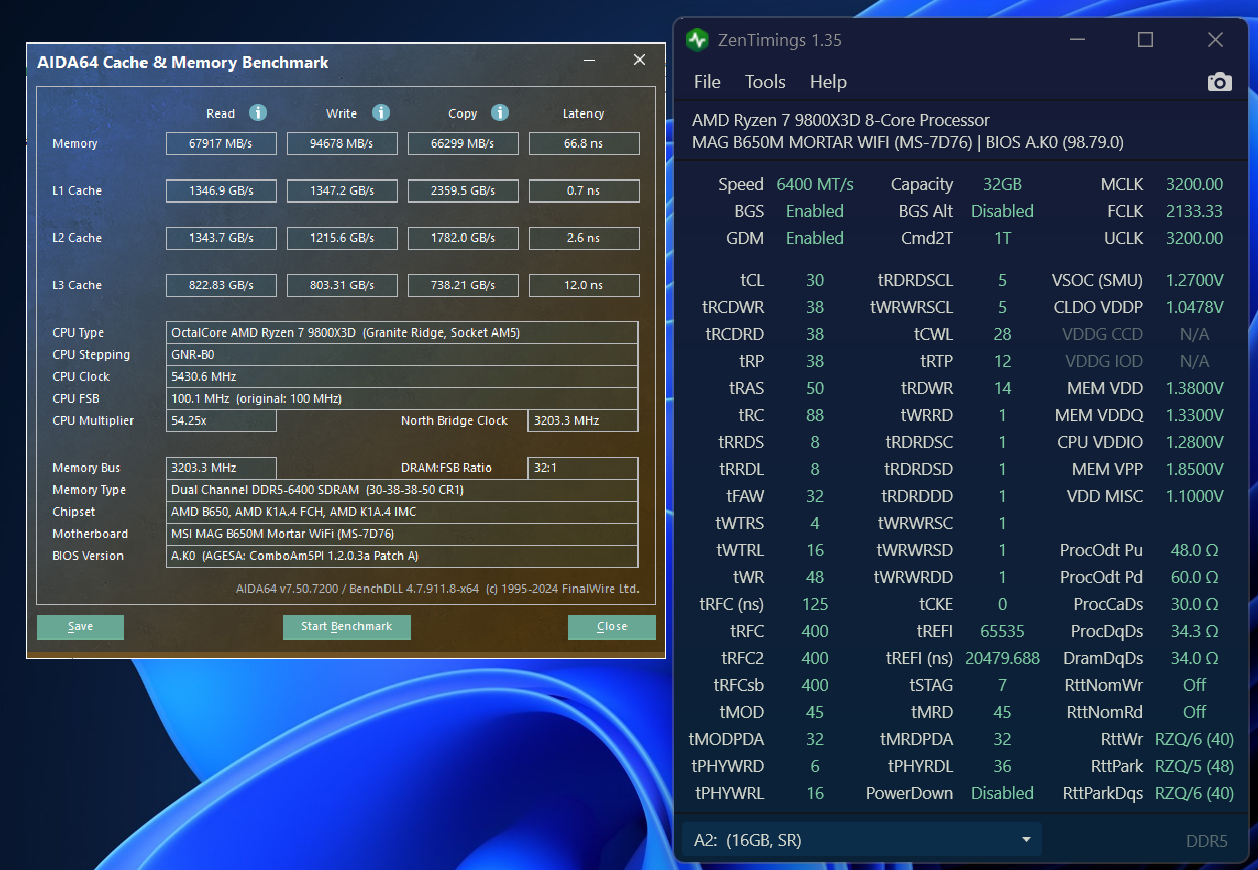Click the Memory Copy 66299 MB/s field

[463, 144]
